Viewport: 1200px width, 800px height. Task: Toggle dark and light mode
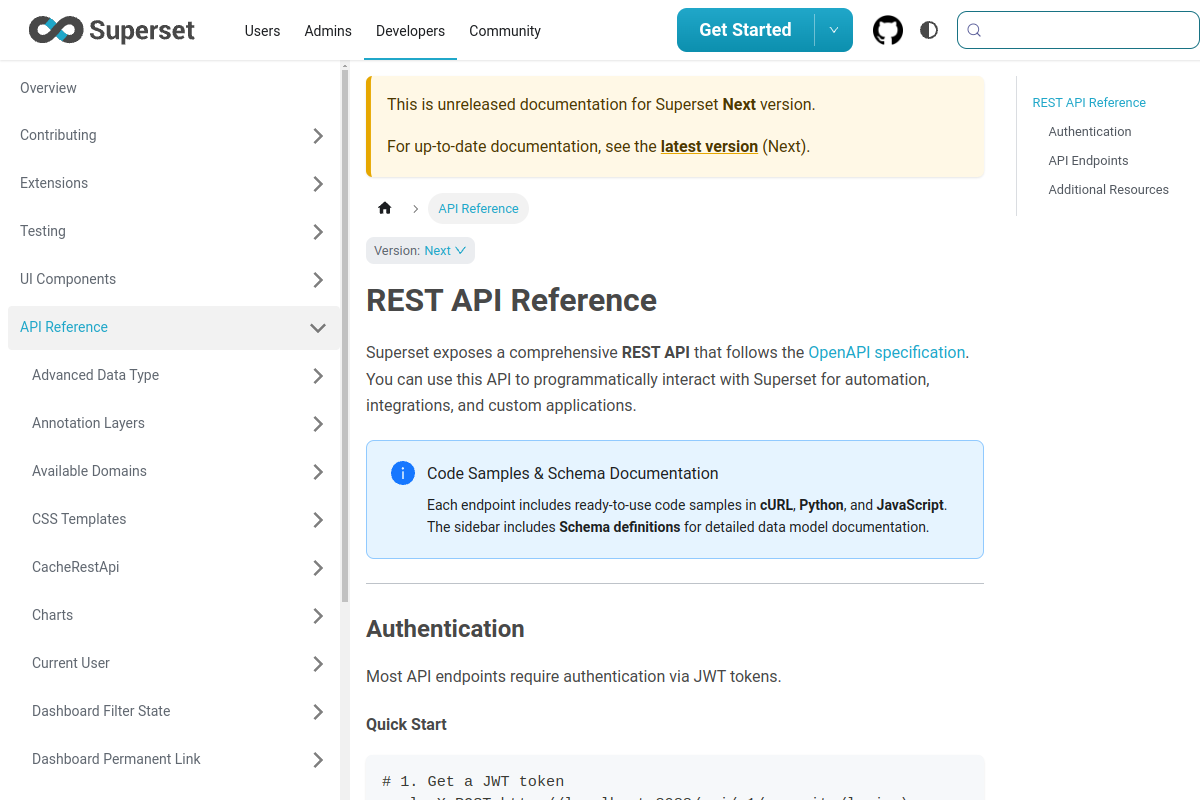point(929,30)
